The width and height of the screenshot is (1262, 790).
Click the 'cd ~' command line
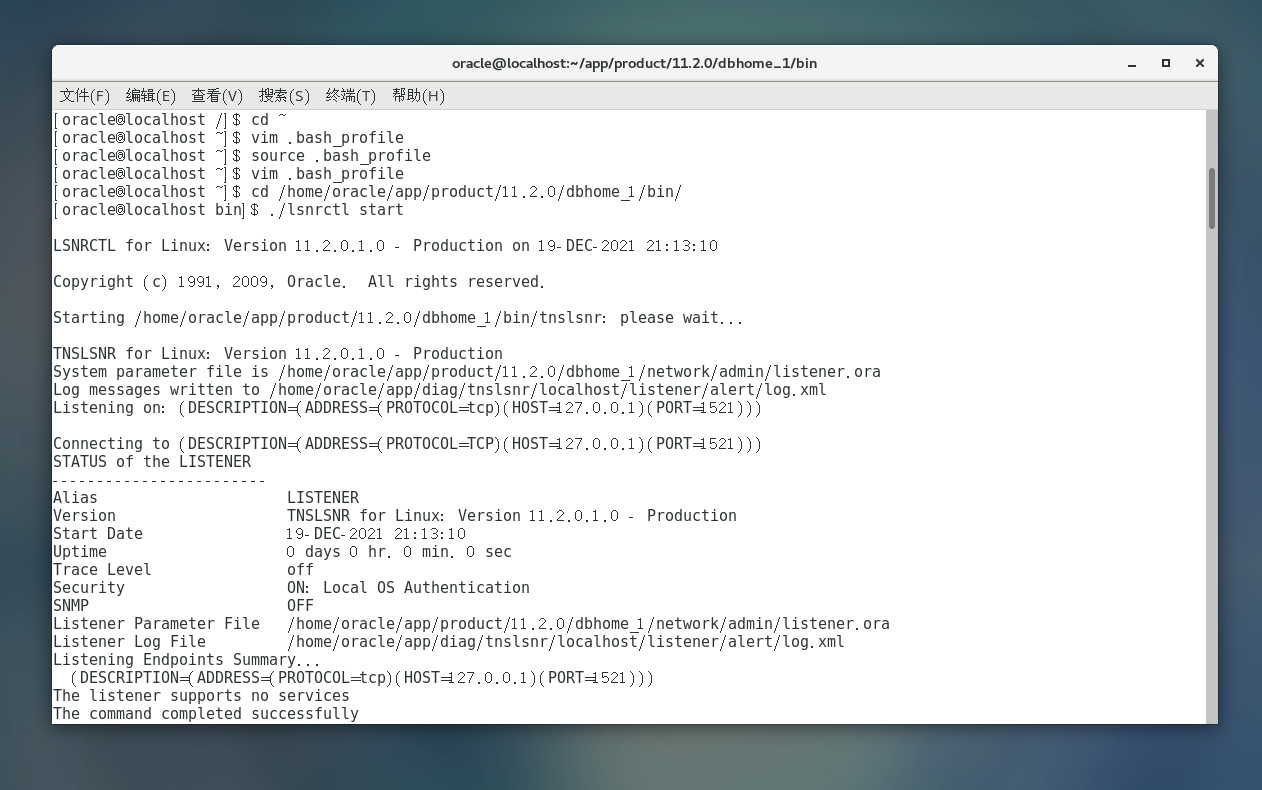click(170, 120)
